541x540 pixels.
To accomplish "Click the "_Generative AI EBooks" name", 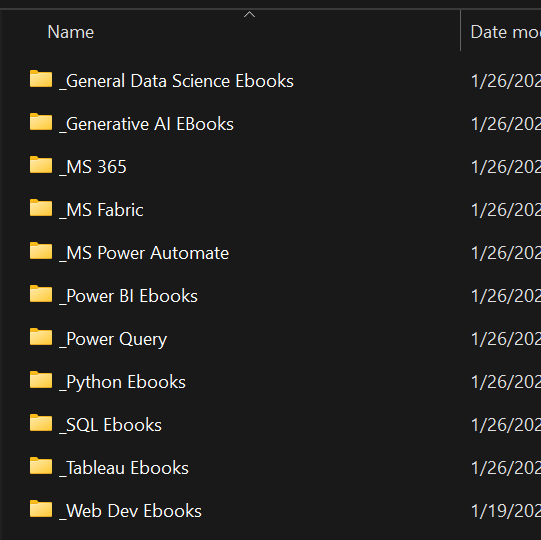I will click(146, 125).
